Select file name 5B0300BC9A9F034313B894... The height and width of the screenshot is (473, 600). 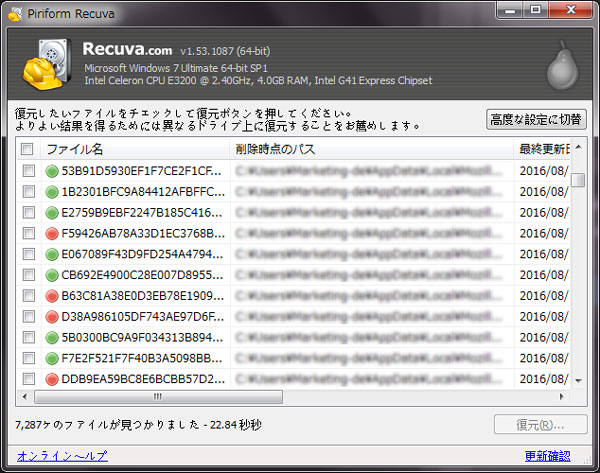142,337
